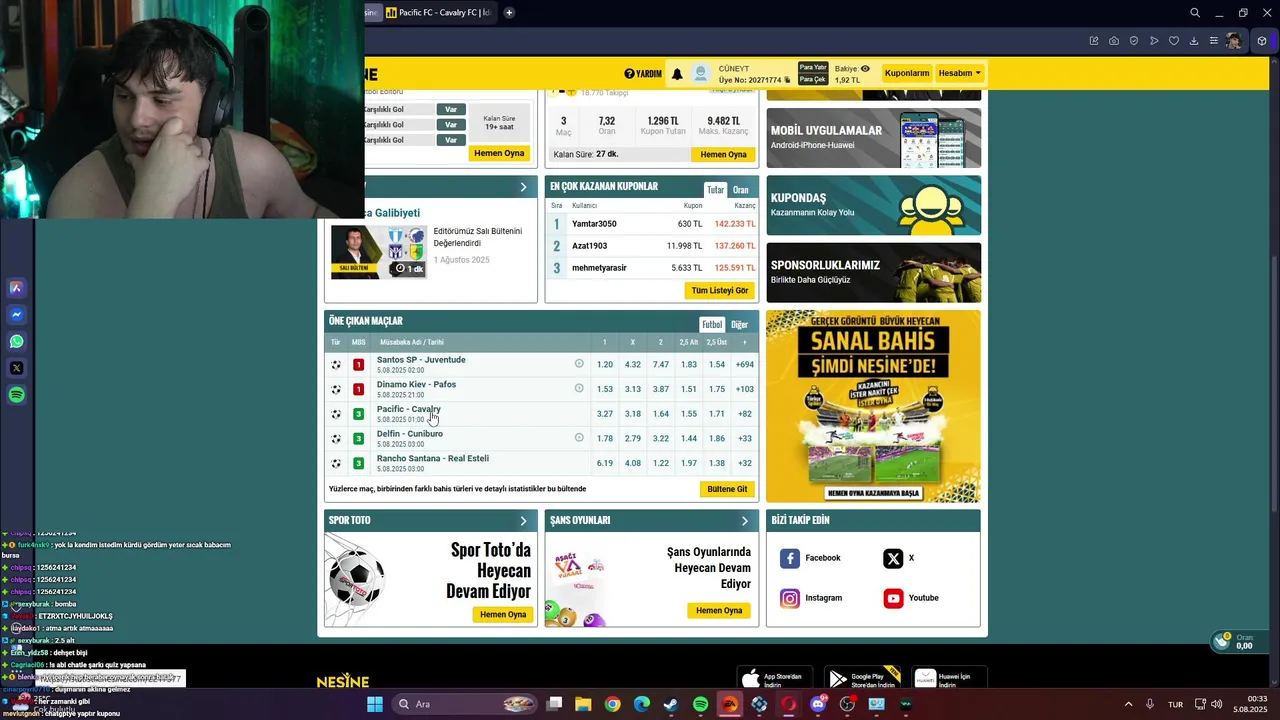Open the Sanal Bahis promotional banner
Image resolution: width=1280 pixels, height=720 pixels.
click(873, 406)
